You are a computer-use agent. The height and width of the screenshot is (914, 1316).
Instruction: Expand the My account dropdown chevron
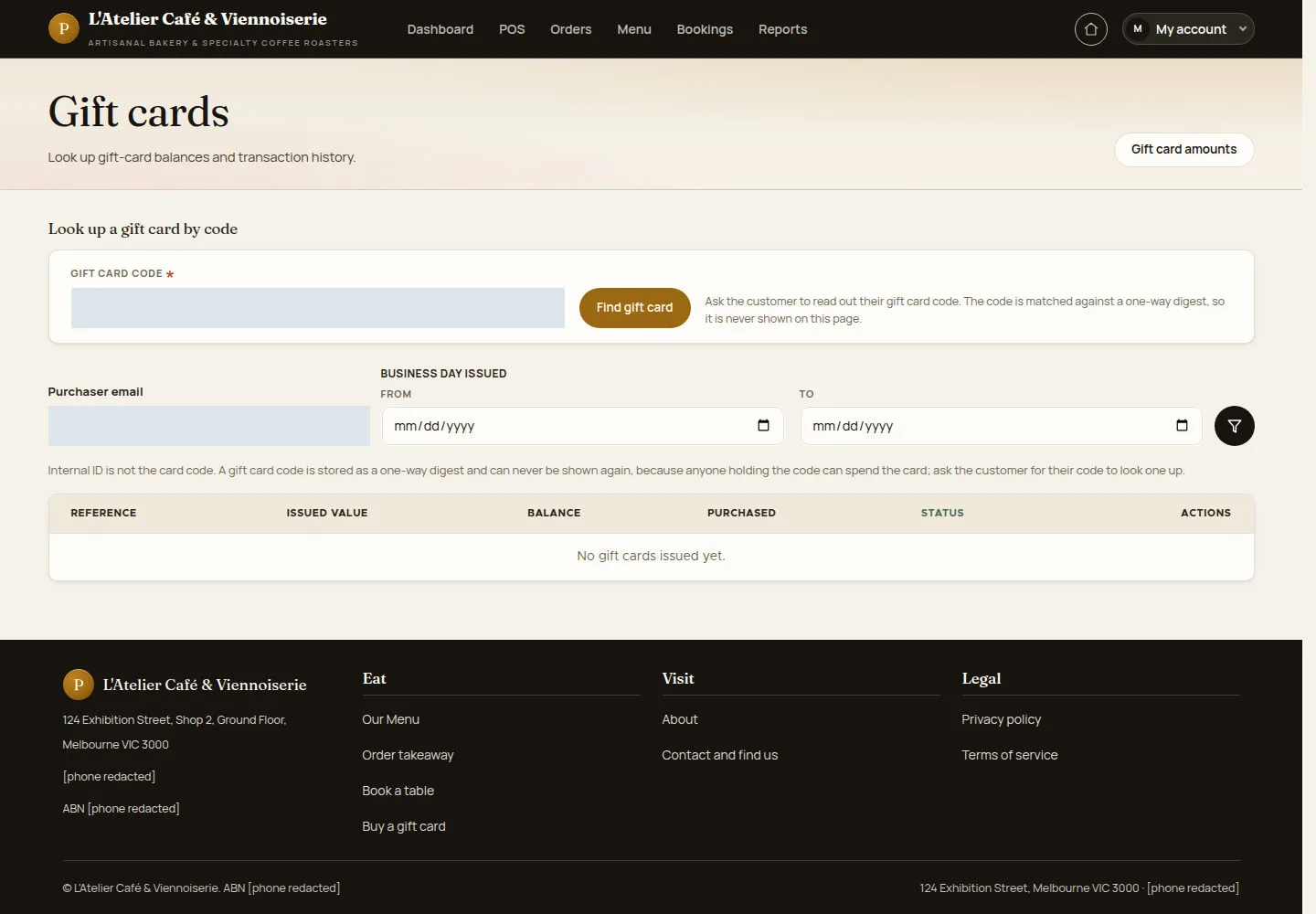pyautogui.click(x=1242, y=29)
